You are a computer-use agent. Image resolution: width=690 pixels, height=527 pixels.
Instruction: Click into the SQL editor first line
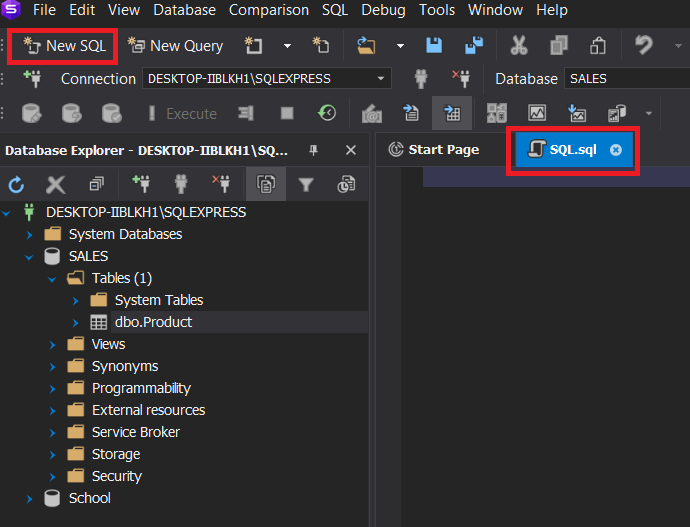[x=556, y=177]
